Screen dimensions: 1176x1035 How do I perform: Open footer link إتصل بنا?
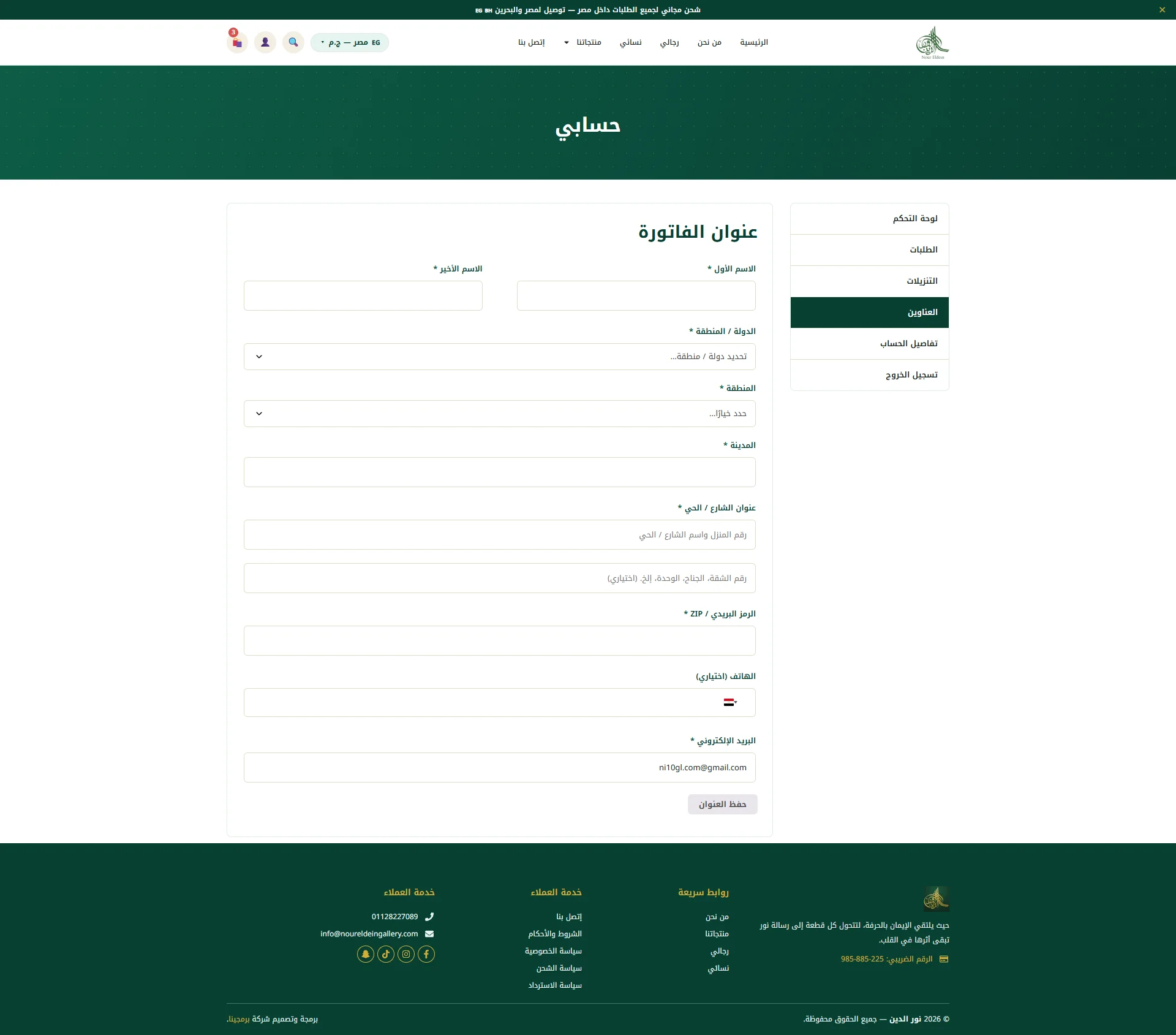569,917
